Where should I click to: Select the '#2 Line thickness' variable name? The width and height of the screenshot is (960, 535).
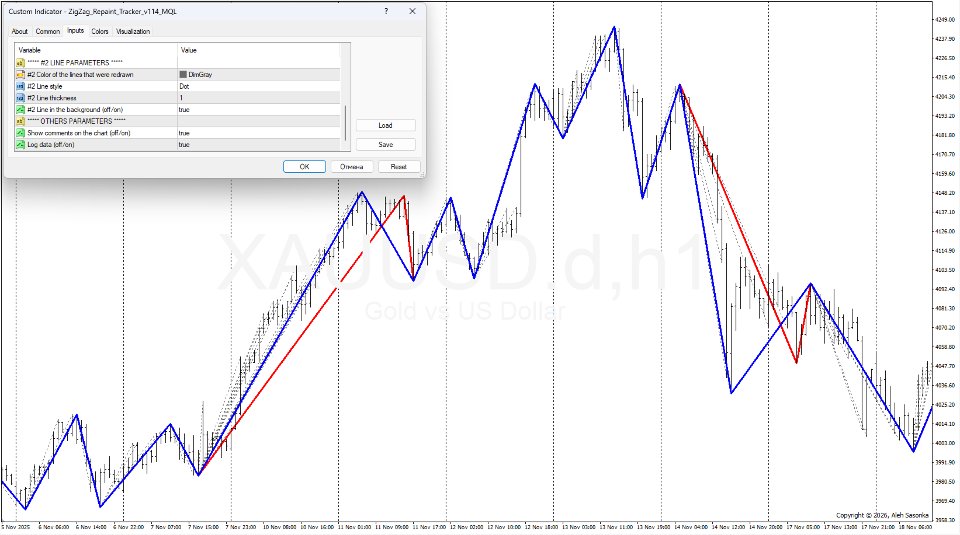tap(52, 98)
